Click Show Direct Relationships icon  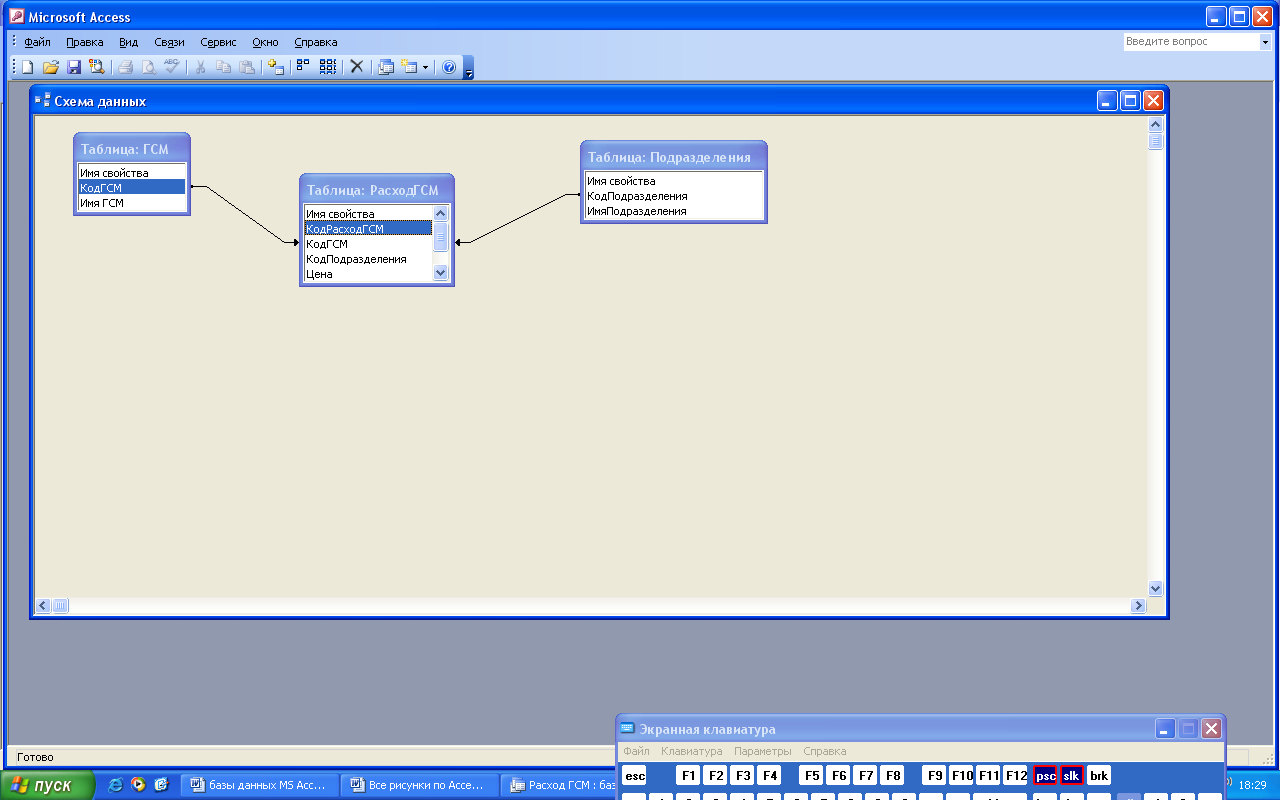pyautogui.click(x=303, y=67)
